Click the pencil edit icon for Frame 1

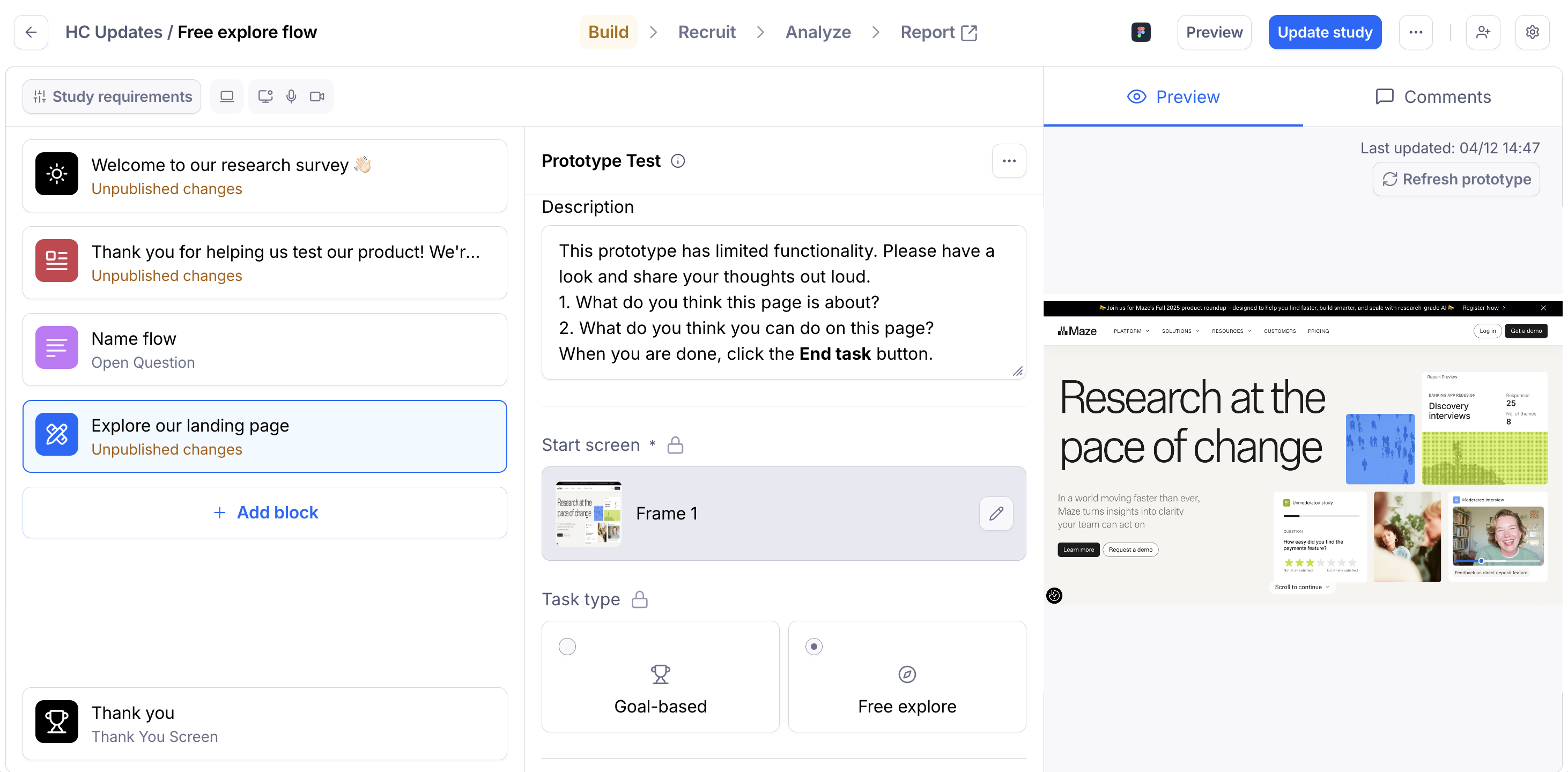tap(996, 514)
